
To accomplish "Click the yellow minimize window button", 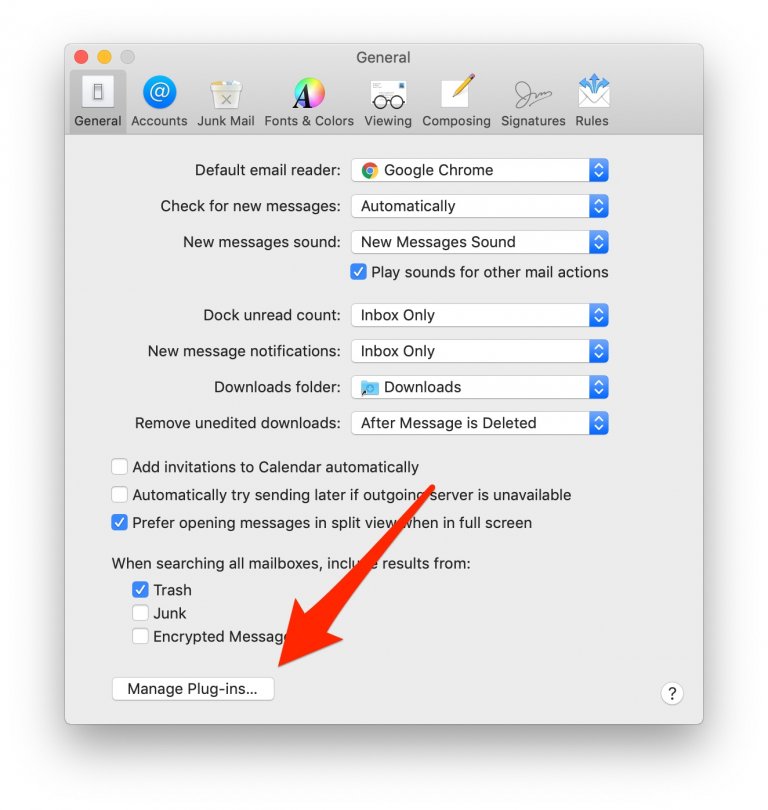I will pos(104,57).
